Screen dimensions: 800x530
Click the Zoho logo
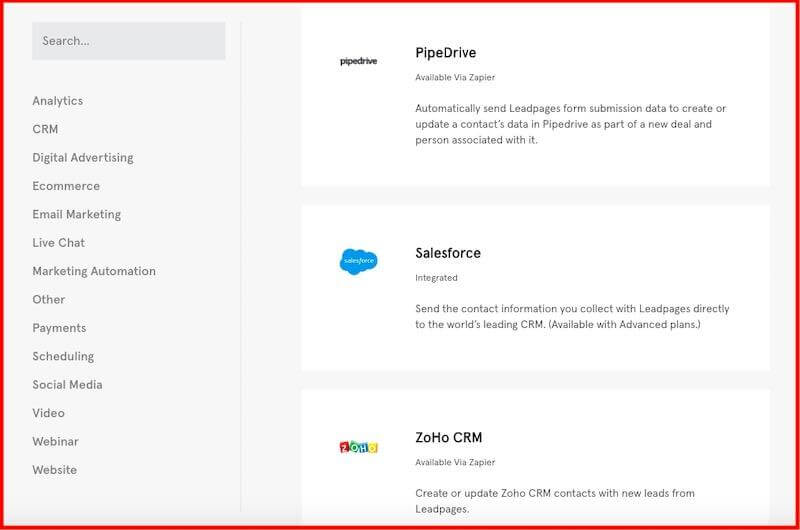[359, 447]
